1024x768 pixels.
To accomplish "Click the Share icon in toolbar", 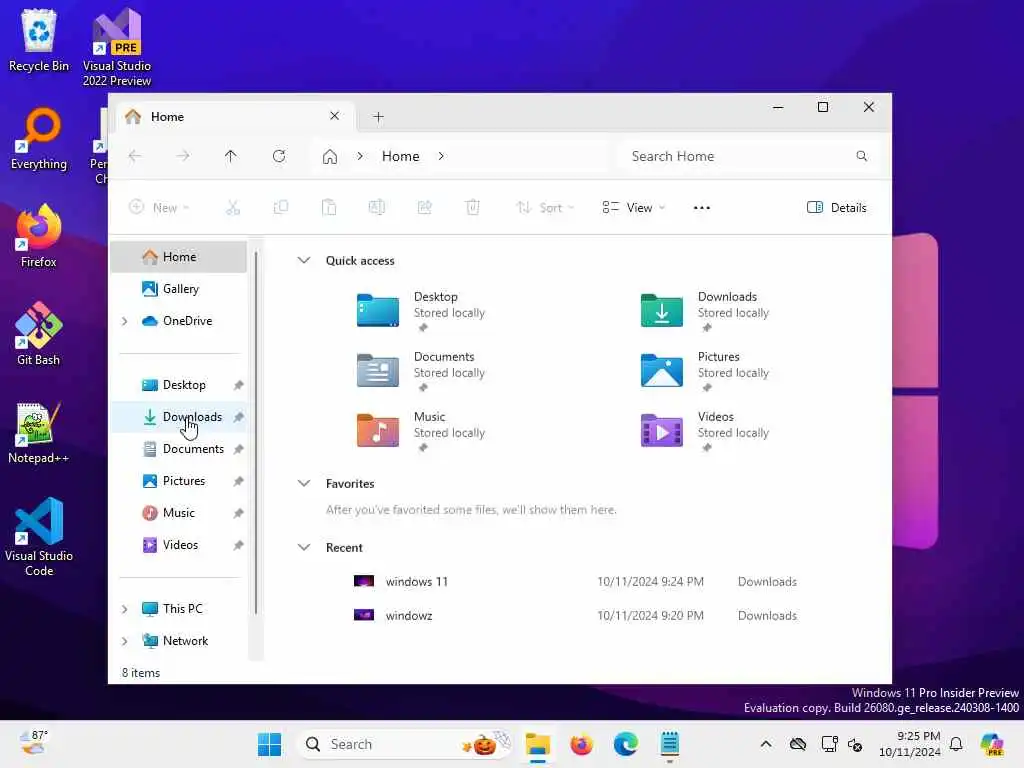I will point(424,208).
